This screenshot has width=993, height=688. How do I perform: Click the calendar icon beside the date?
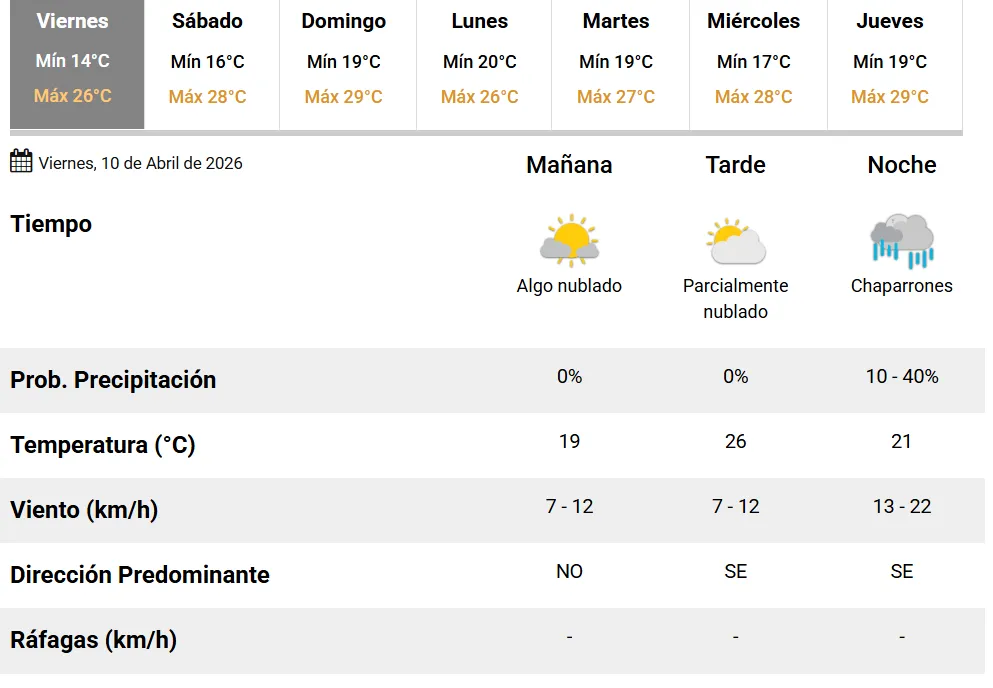[21, 161]
